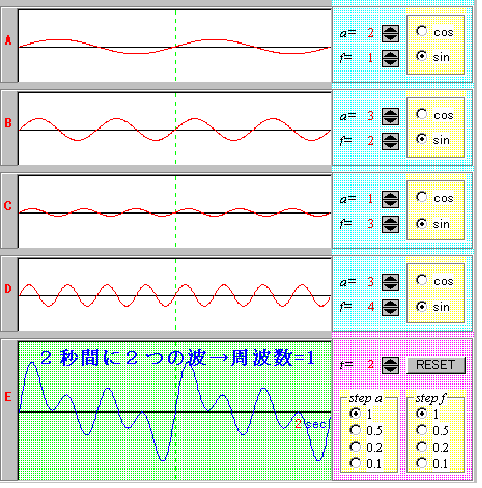This screenshot has height=488, width=482.
Task: Click the frequency stepper for wave C
Action: click(x=390, y=224)
